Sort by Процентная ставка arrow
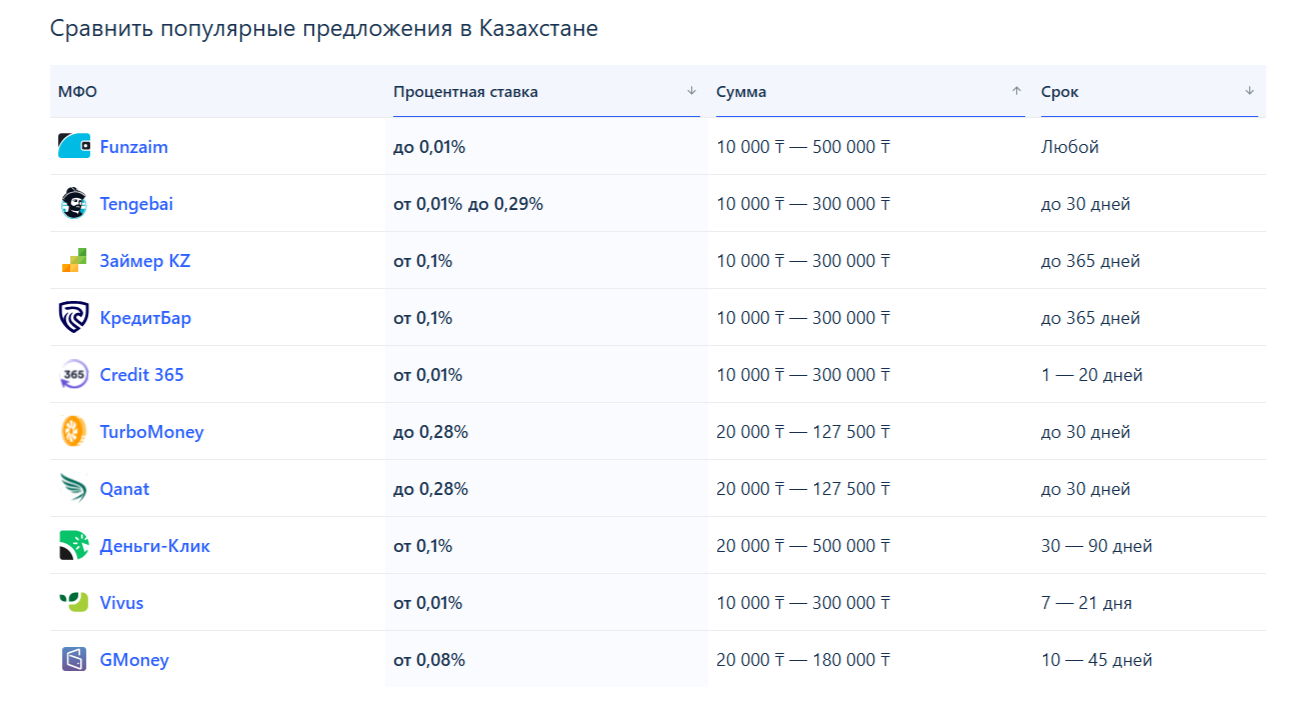1301x703 pixels. point(691,91)
